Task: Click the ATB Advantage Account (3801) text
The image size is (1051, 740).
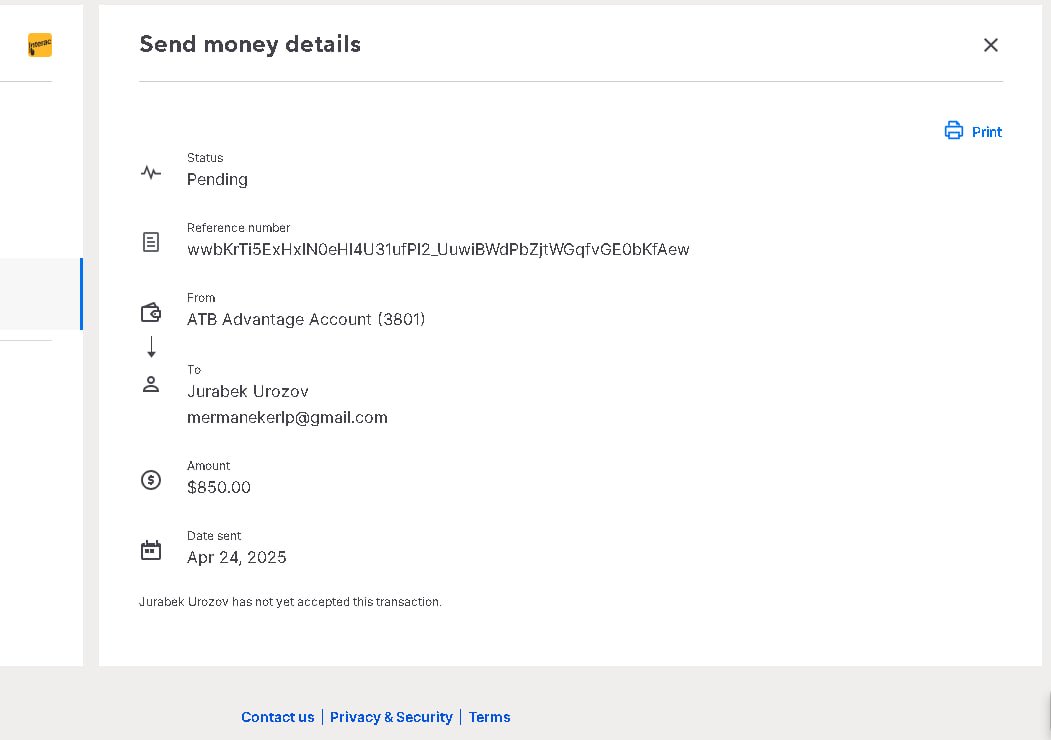Action: point(306,319)
